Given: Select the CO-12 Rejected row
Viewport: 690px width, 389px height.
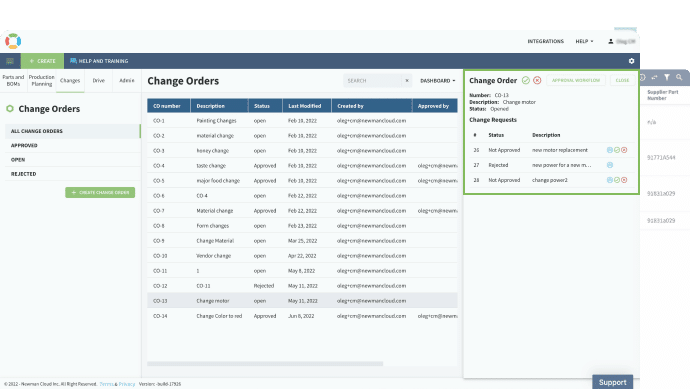Looking at the screenshot, I should point(302,286).
